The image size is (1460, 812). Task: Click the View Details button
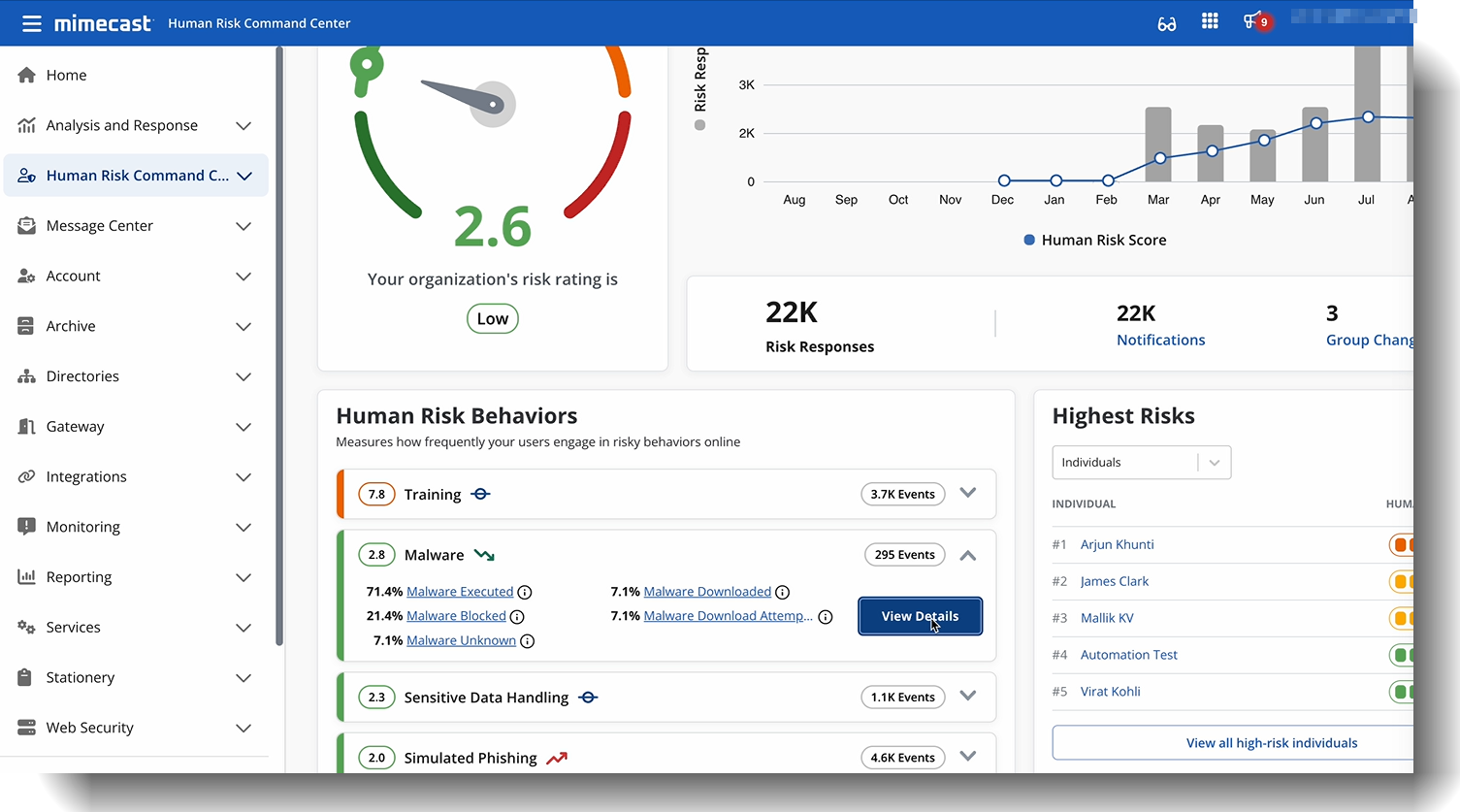tap(920, 616)
